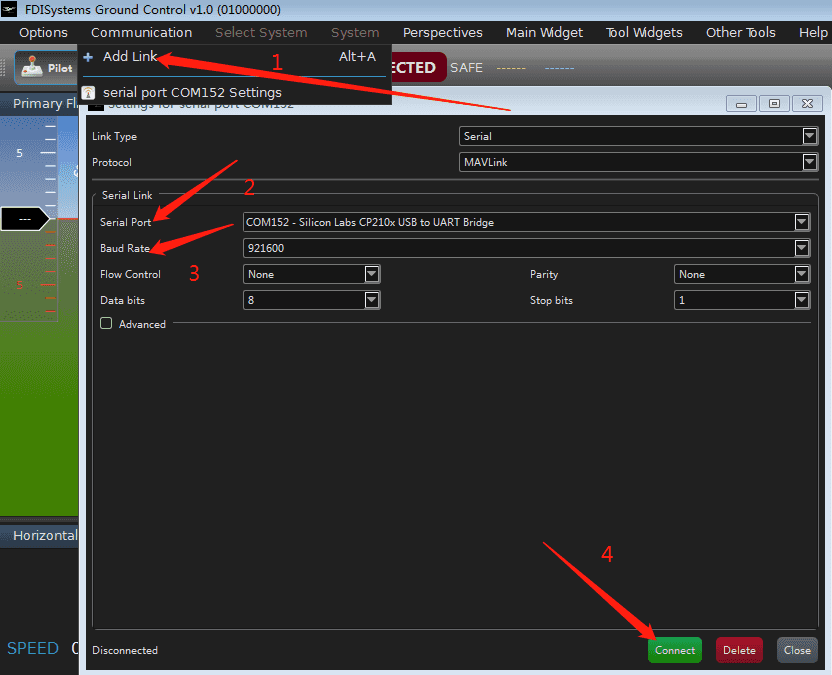832x675 pixels.
Task: Open the Tool Widgets menu
Action: 644,32
